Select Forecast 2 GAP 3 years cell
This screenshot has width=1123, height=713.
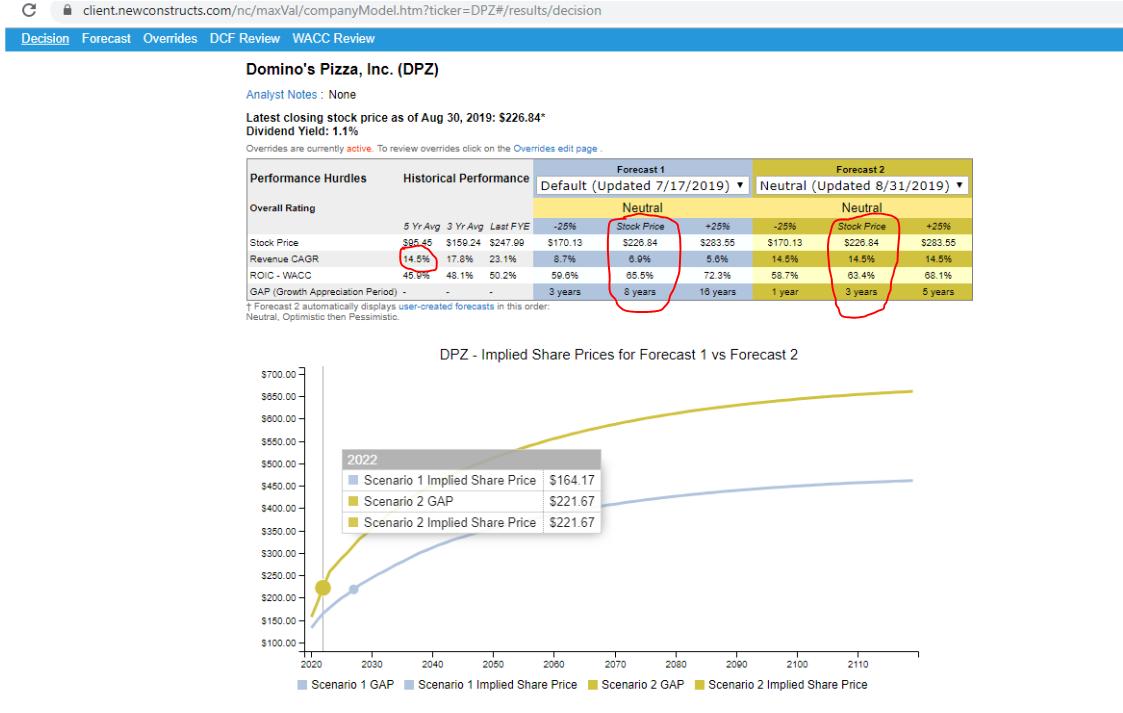[861, 292]
